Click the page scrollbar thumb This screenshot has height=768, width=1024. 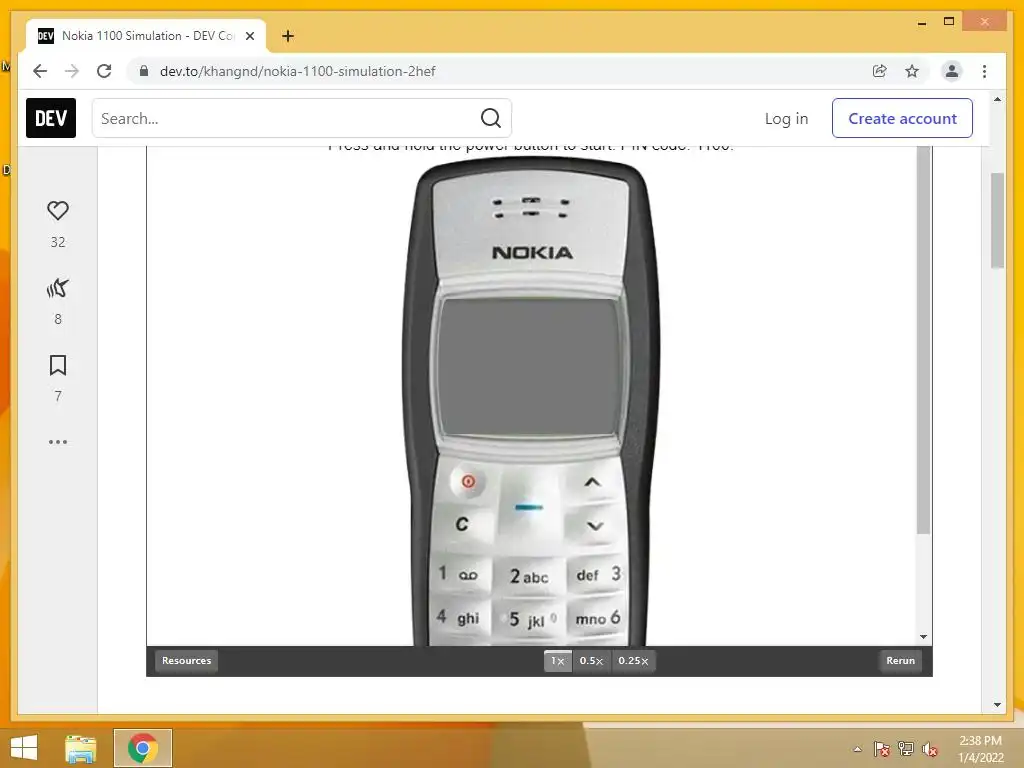click(997, 220)
